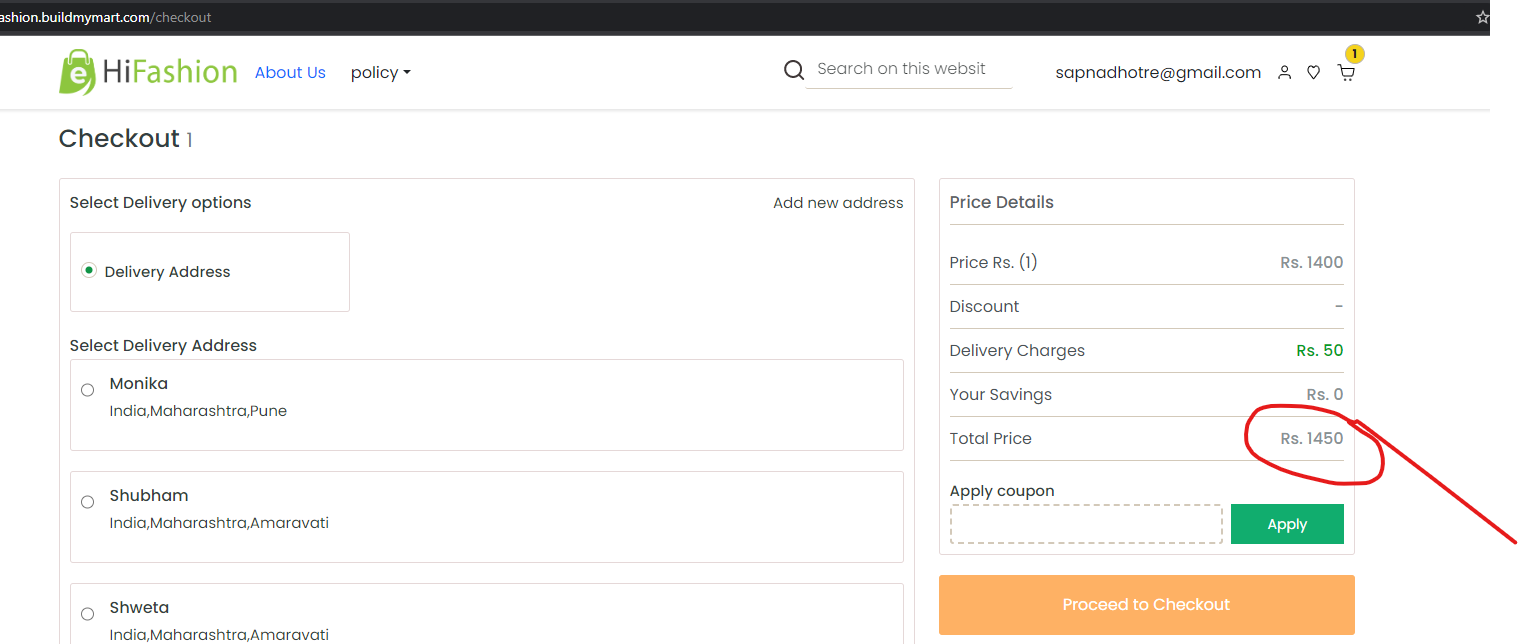Click Add new address link
Screen dimensions: 1518x644
(838, 203)
